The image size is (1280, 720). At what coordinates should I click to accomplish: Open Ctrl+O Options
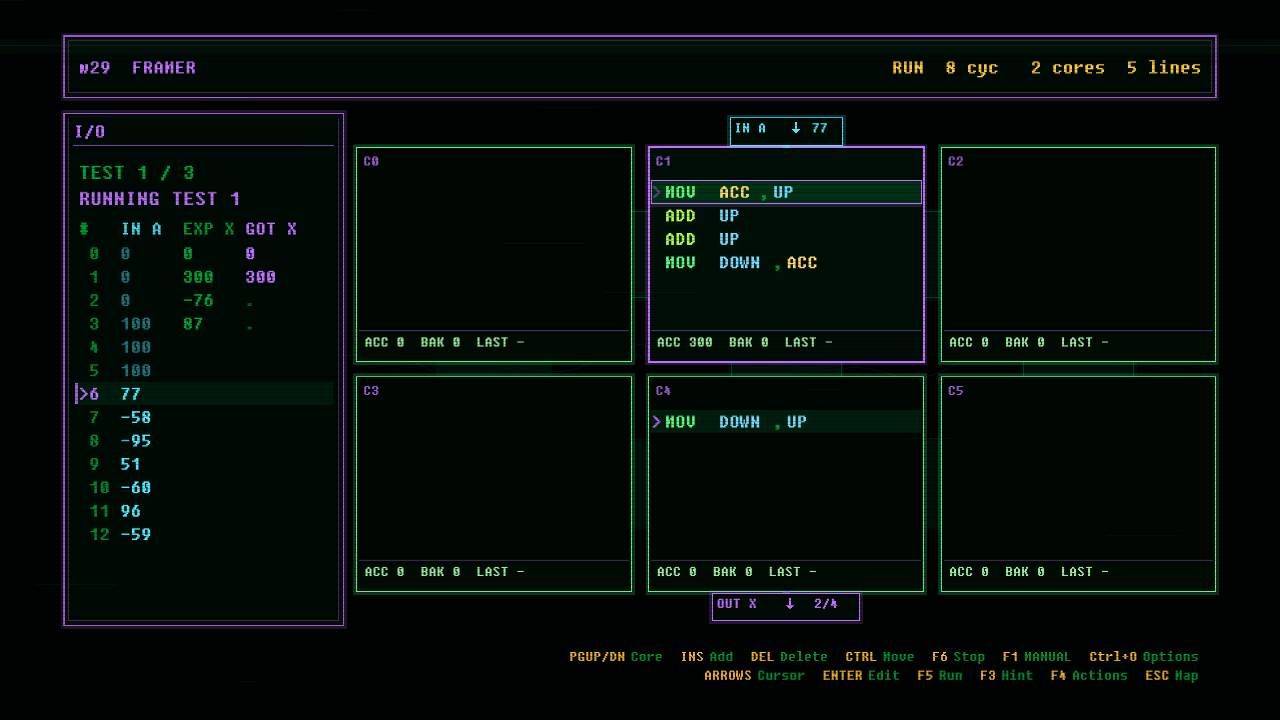pos(1144,657)
